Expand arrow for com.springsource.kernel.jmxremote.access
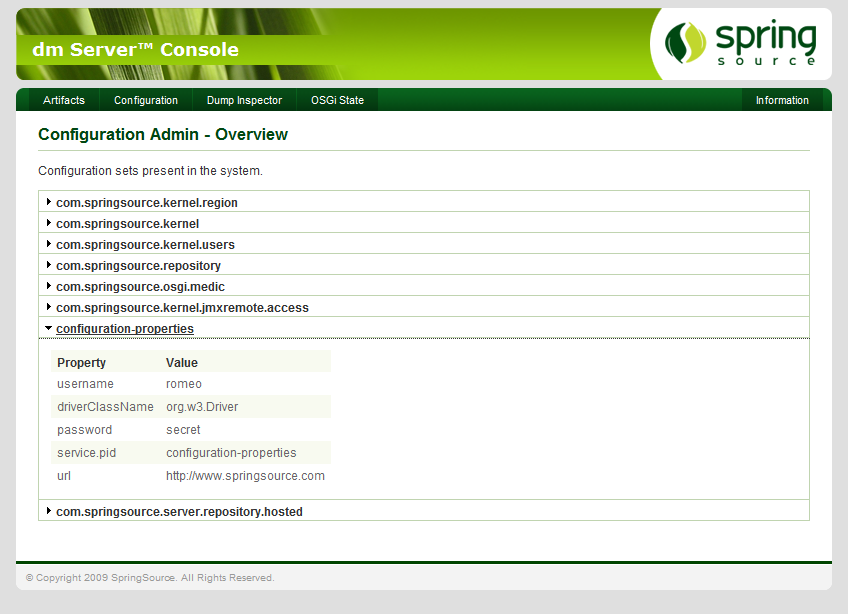The width and height of the screenshot is (848, 614). point(49,307)
